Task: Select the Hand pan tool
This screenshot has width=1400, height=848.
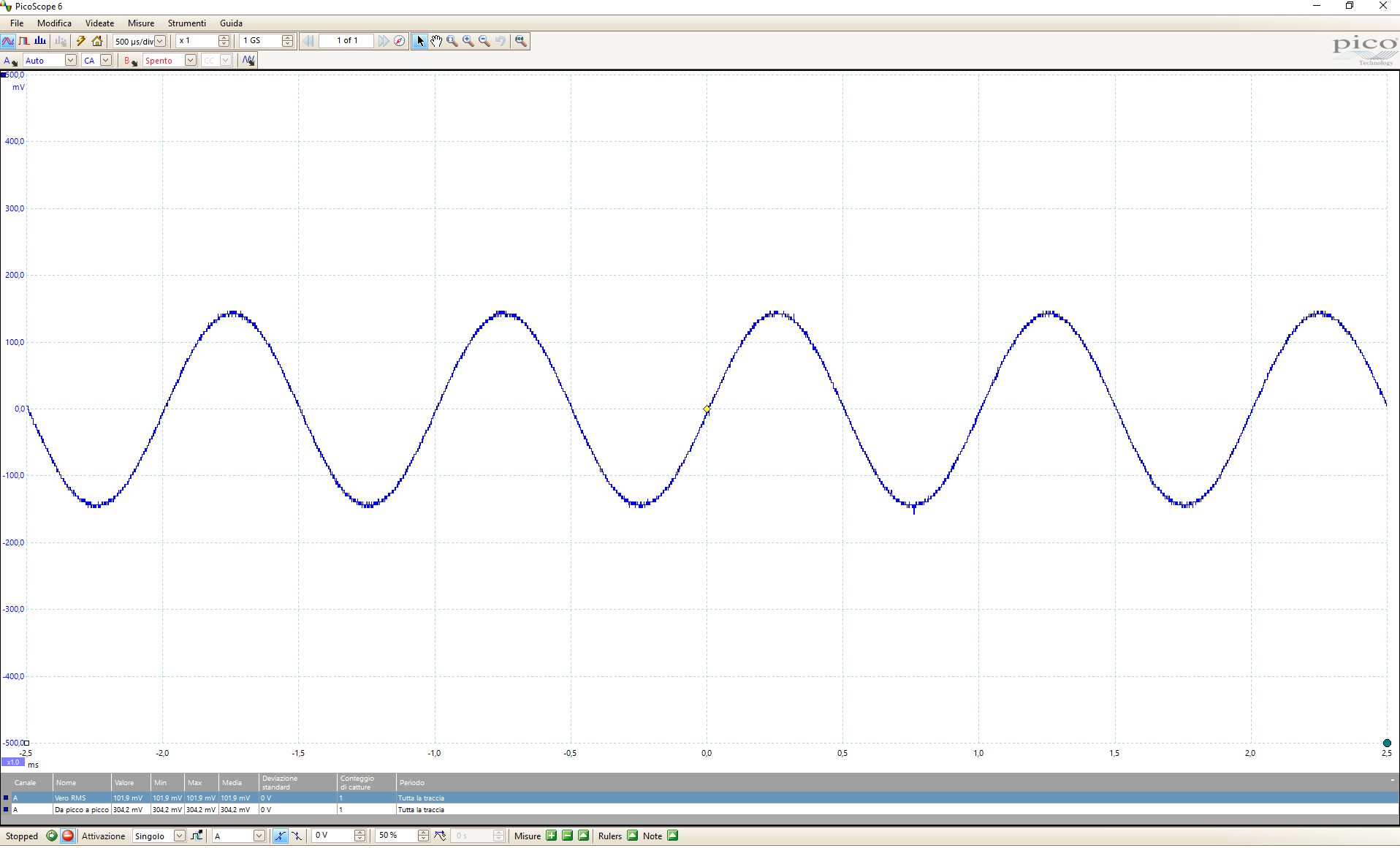Action: (436, 41)
